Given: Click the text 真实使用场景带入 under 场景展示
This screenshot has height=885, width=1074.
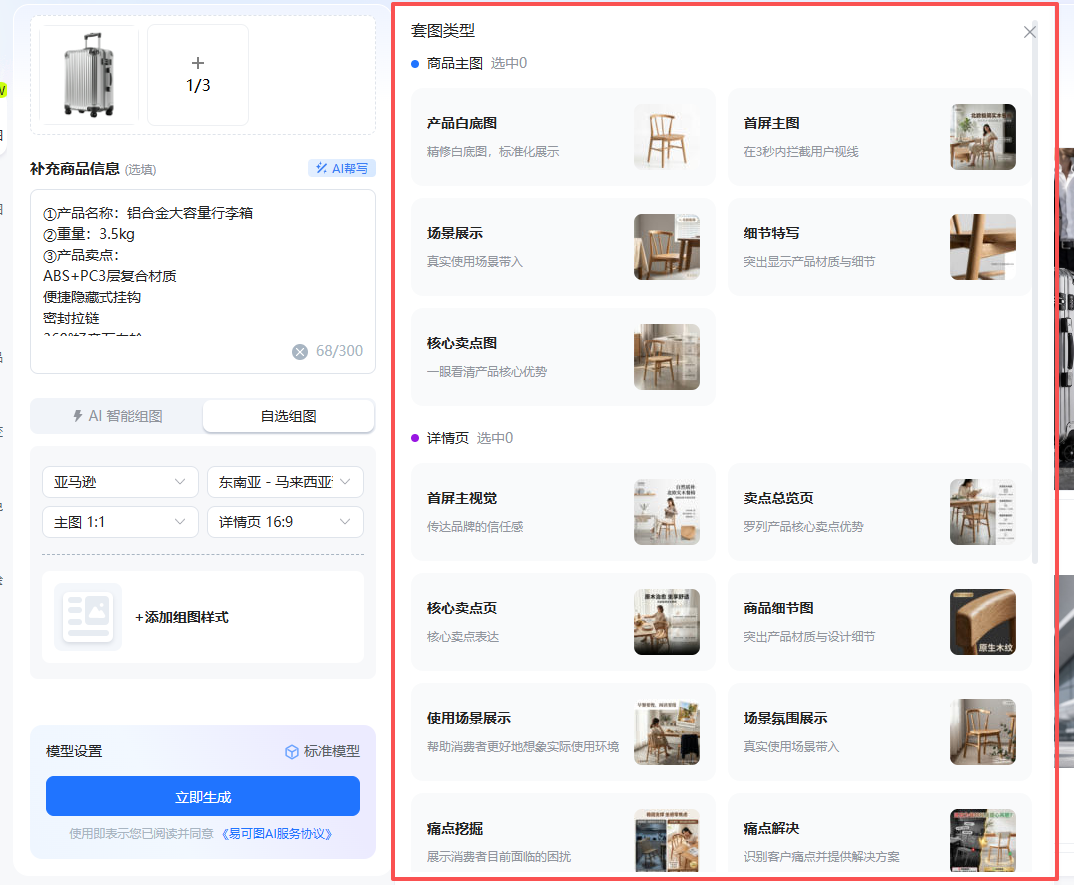Looking at the screenshot, I should click(x=475, y=262).
